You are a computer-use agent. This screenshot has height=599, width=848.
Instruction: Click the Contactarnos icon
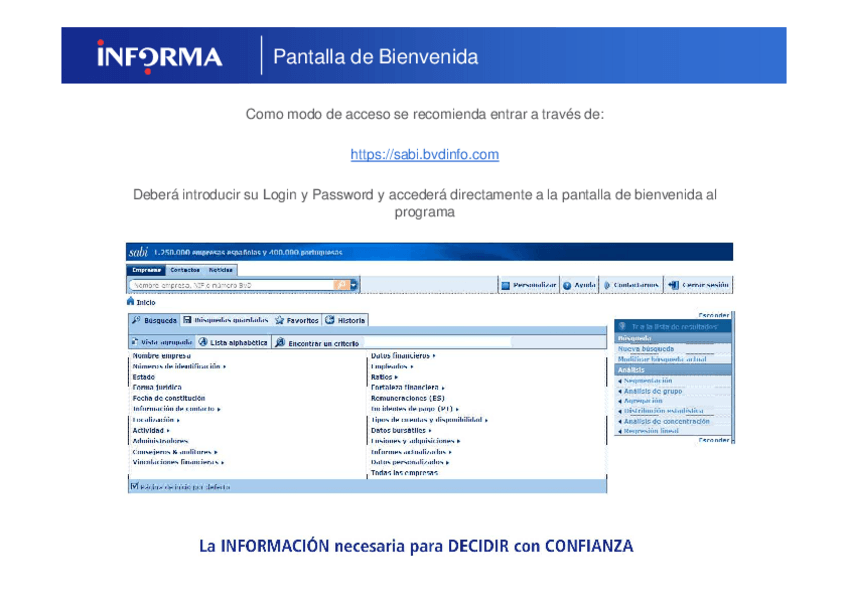[x=607, y=285]
